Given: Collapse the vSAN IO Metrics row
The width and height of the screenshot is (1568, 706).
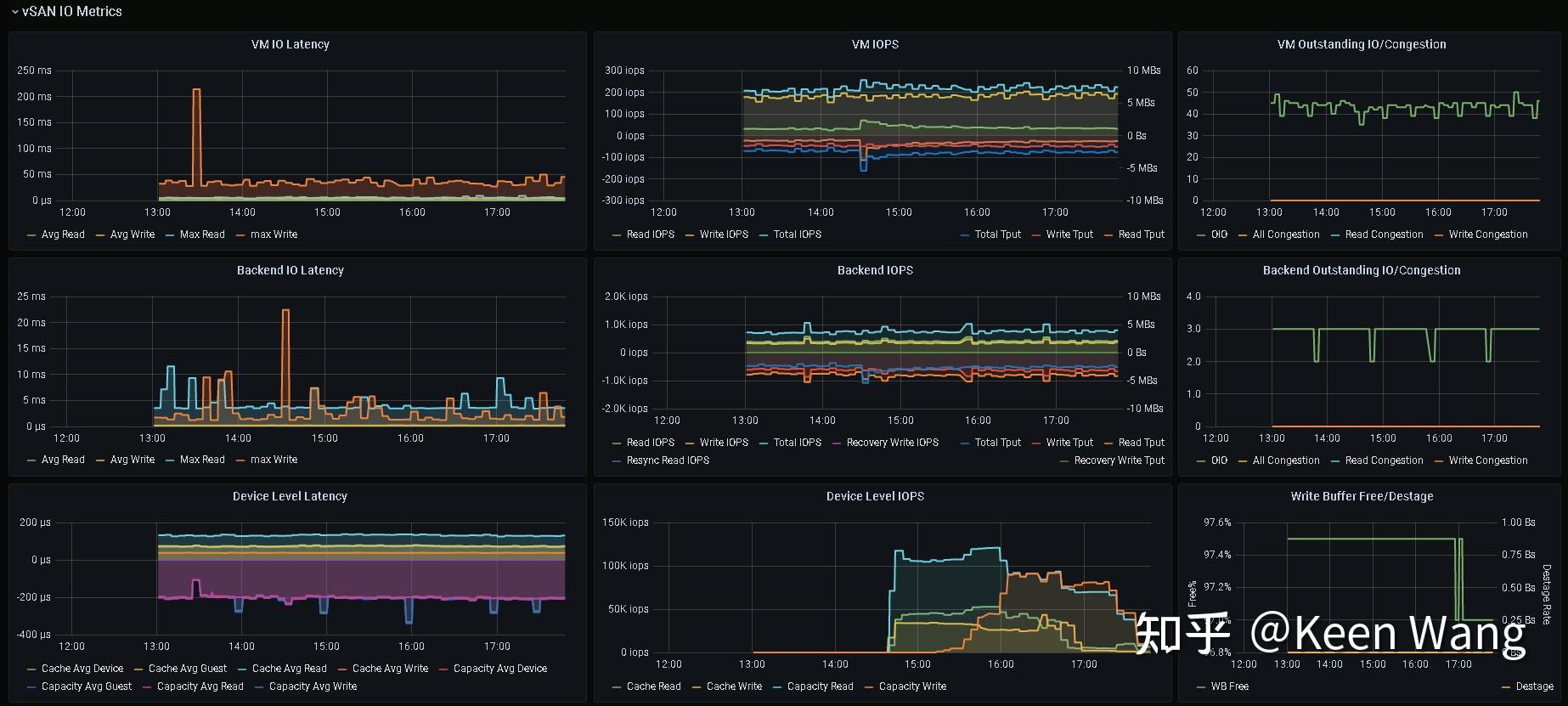Looking at the screenshot, I should tap(65, 11).
